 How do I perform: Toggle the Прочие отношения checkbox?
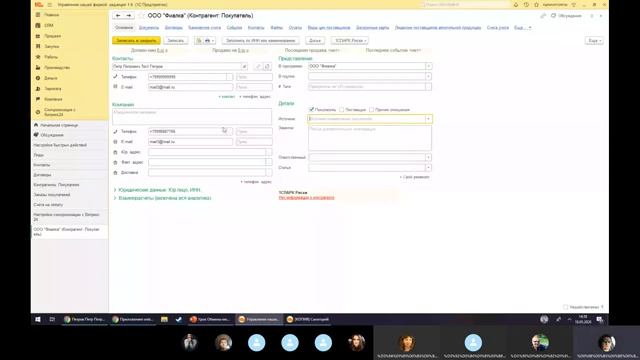371,109
